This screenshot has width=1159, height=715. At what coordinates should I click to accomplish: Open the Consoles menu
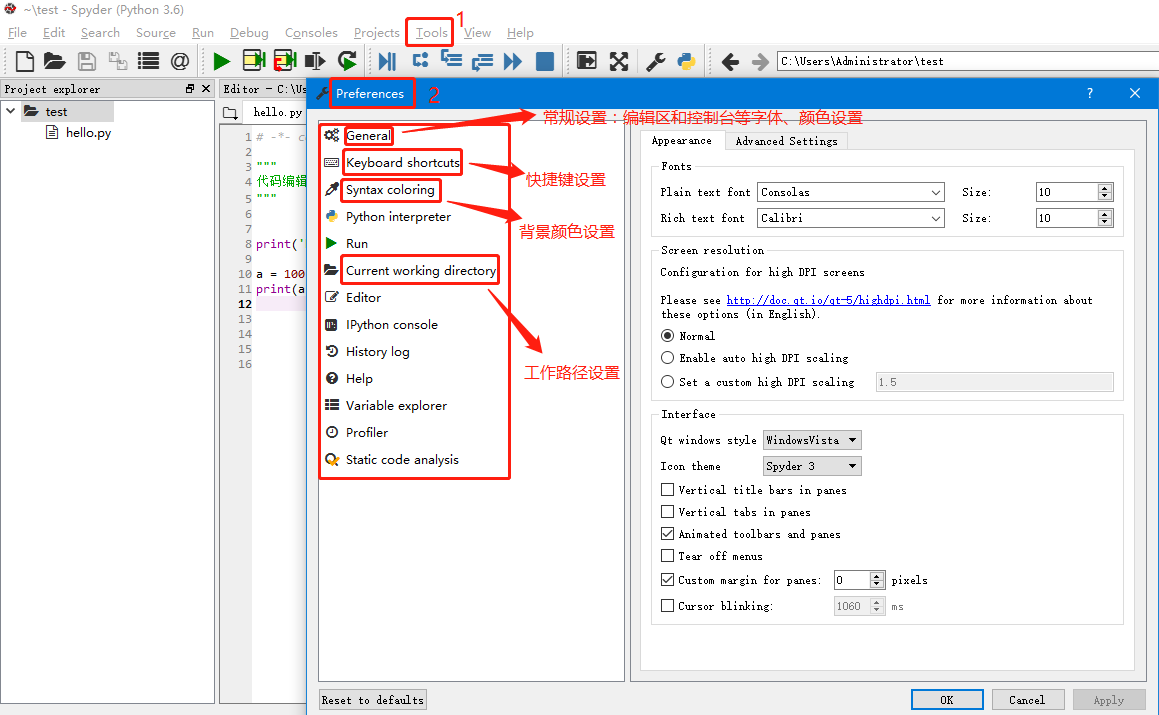pos(311,33)
